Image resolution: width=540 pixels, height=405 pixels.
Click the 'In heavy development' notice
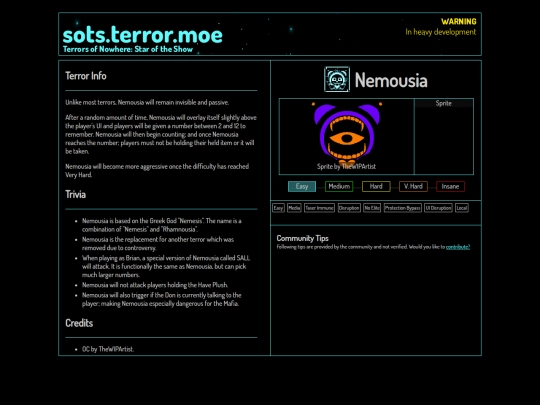point(440,32)
